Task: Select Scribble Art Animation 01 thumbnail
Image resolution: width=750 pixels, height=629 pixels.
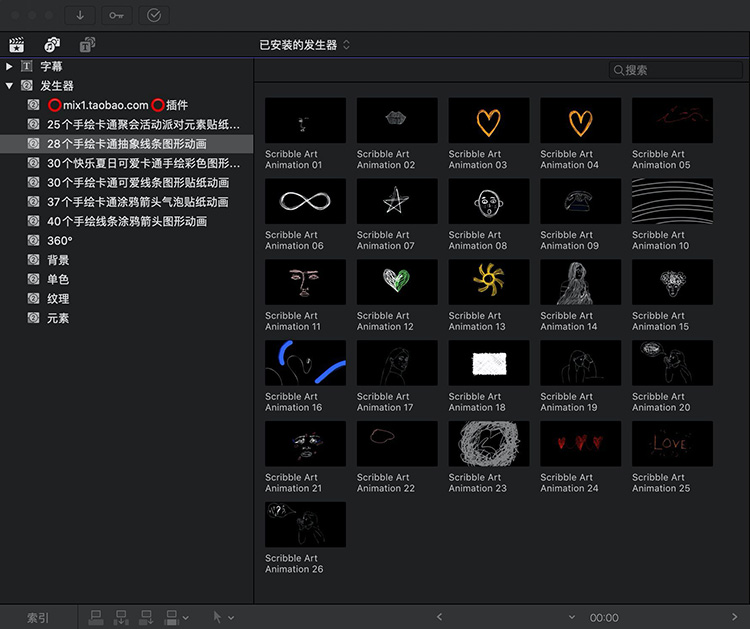Action: tap(305, 120)
